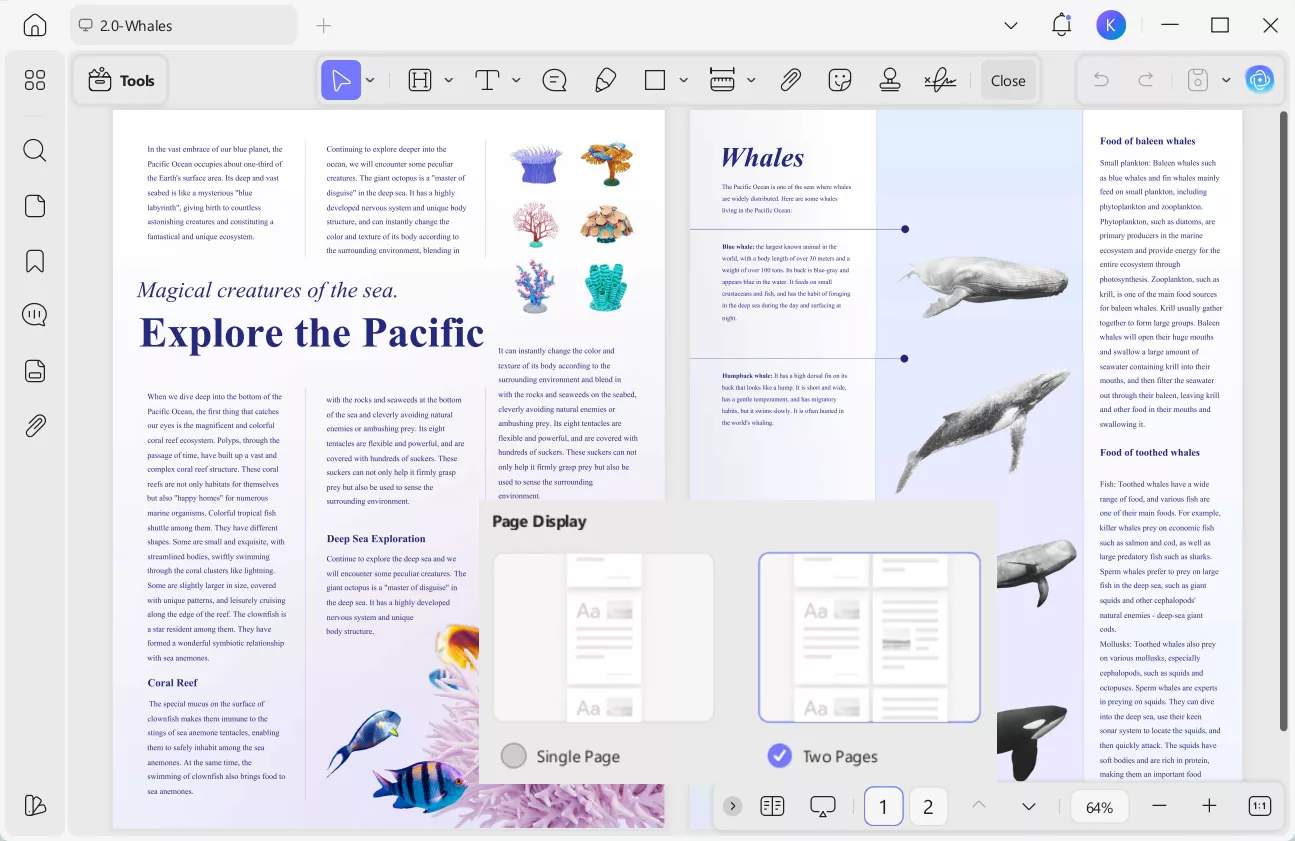Expand the text tool dropdown arrow
Image resolution: width=1295 pixels, height=841 pixels.
point(516,81)
